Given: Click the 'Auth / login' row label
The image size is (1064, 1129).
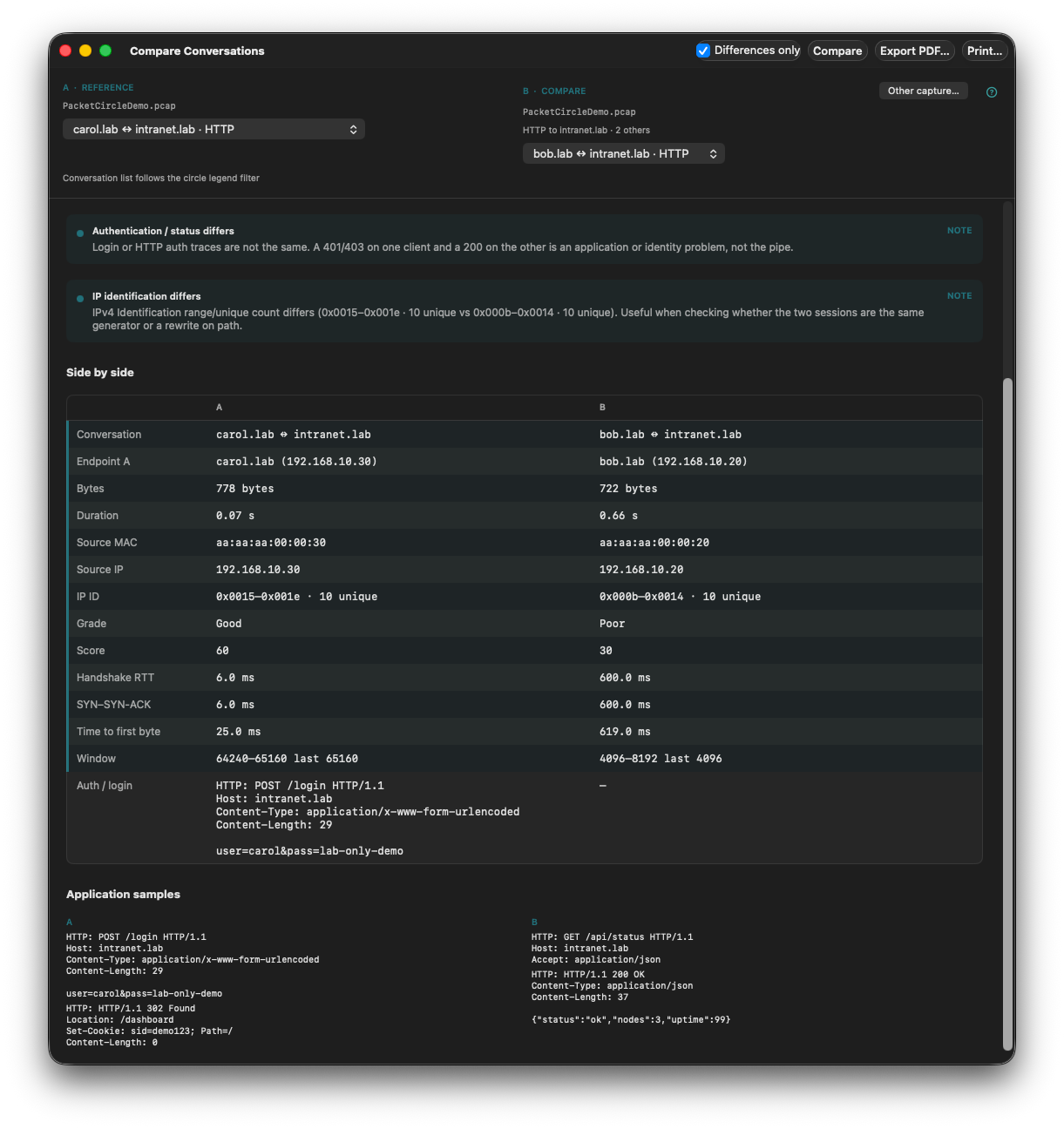Looking at the screenshot, I should click(x=105, y=786).
